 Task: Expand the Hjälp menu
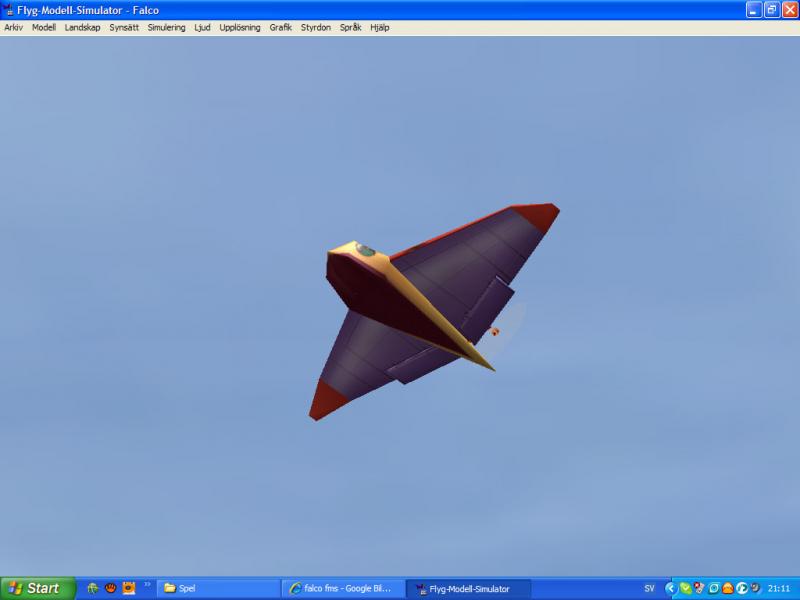tap(380, 28)
